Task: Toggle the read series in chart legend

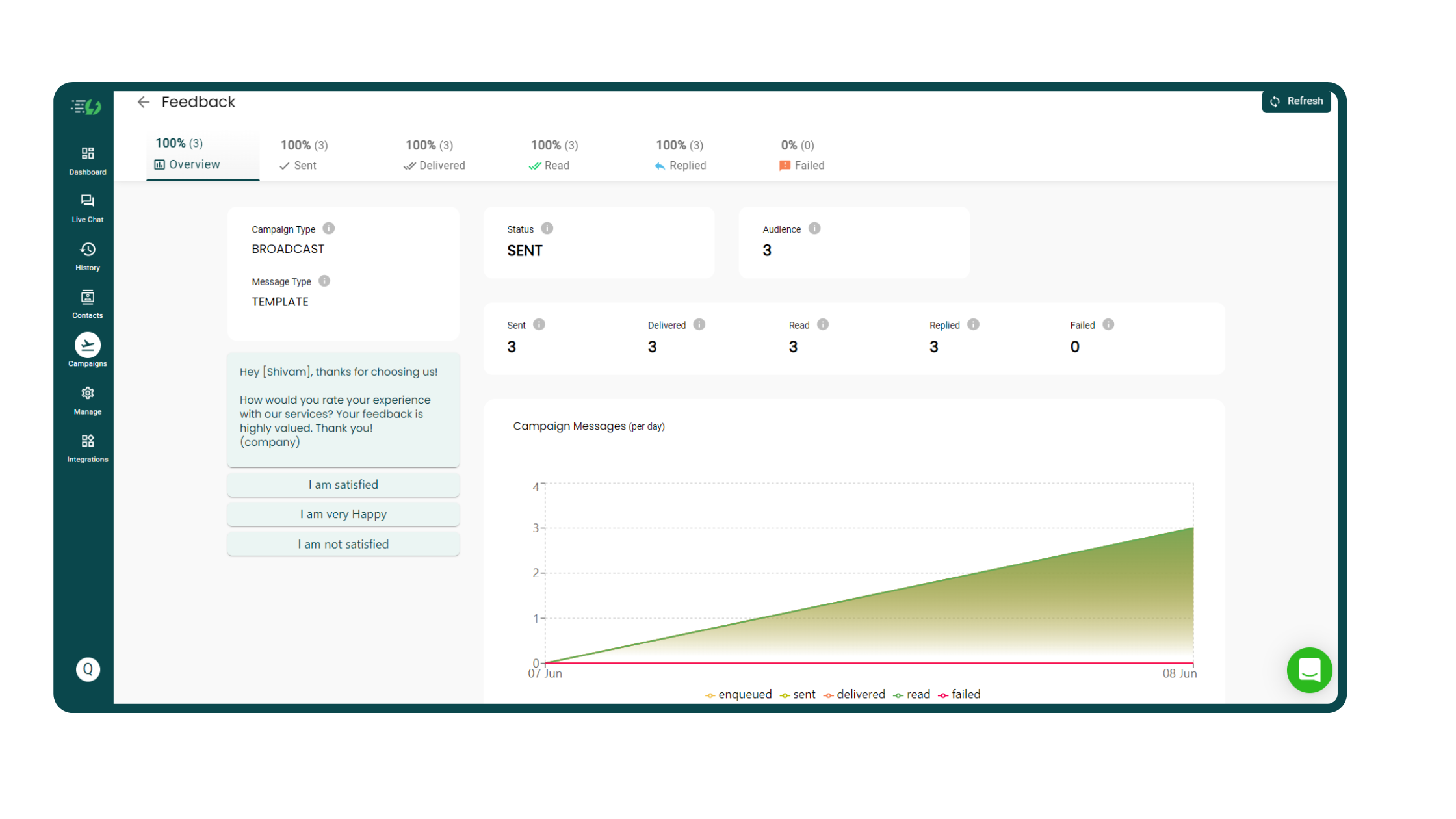Action: [x=911, y=694]
